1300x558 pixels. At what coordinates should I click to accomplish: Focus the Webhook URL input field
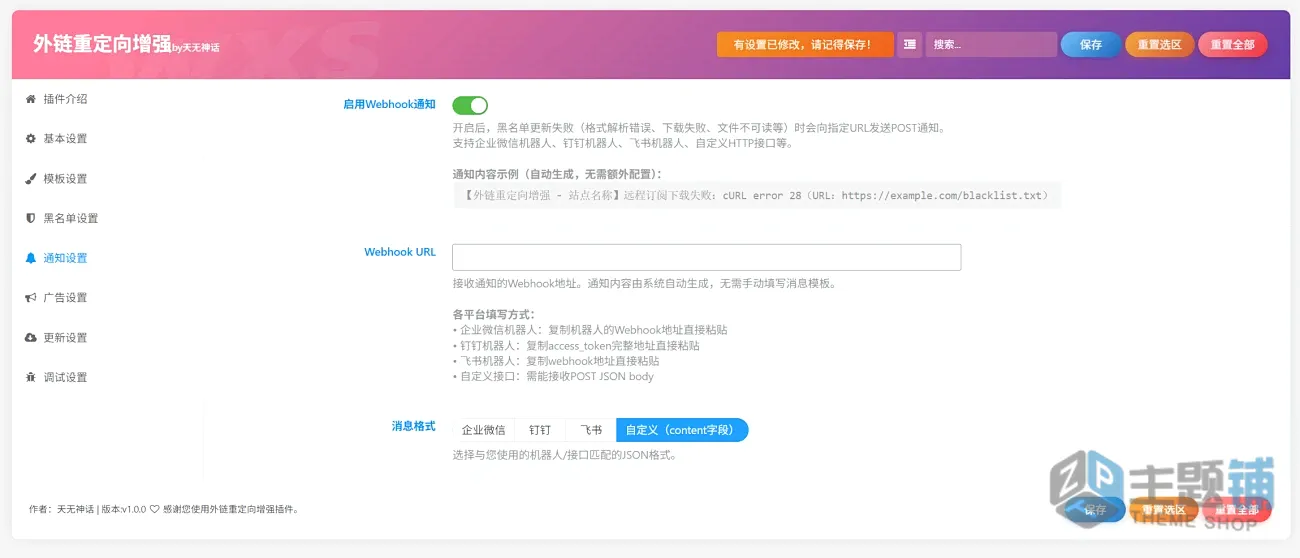(706, 257)
